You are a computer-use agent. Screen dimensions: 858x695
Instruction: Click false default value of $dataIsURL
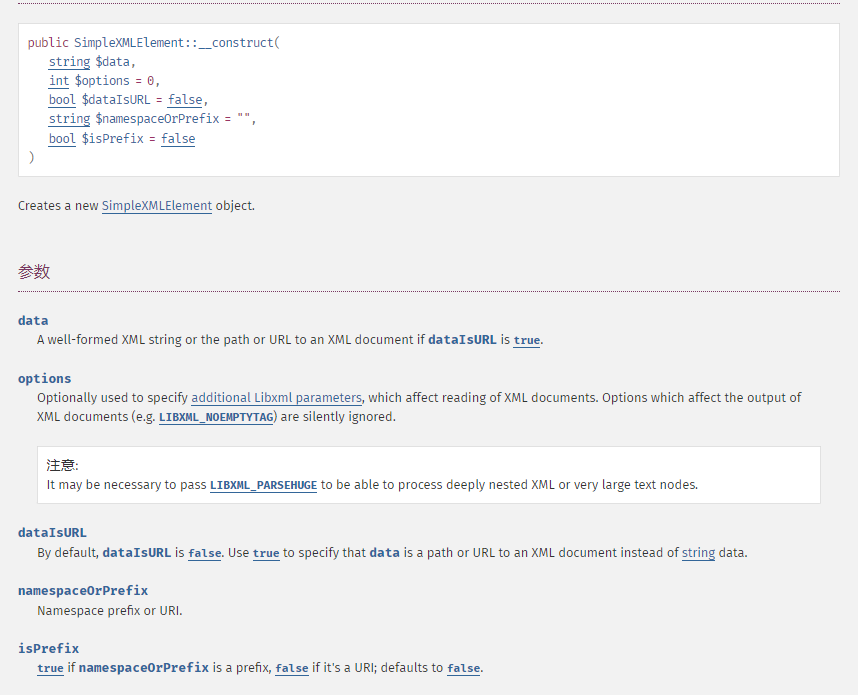point(185,100)
